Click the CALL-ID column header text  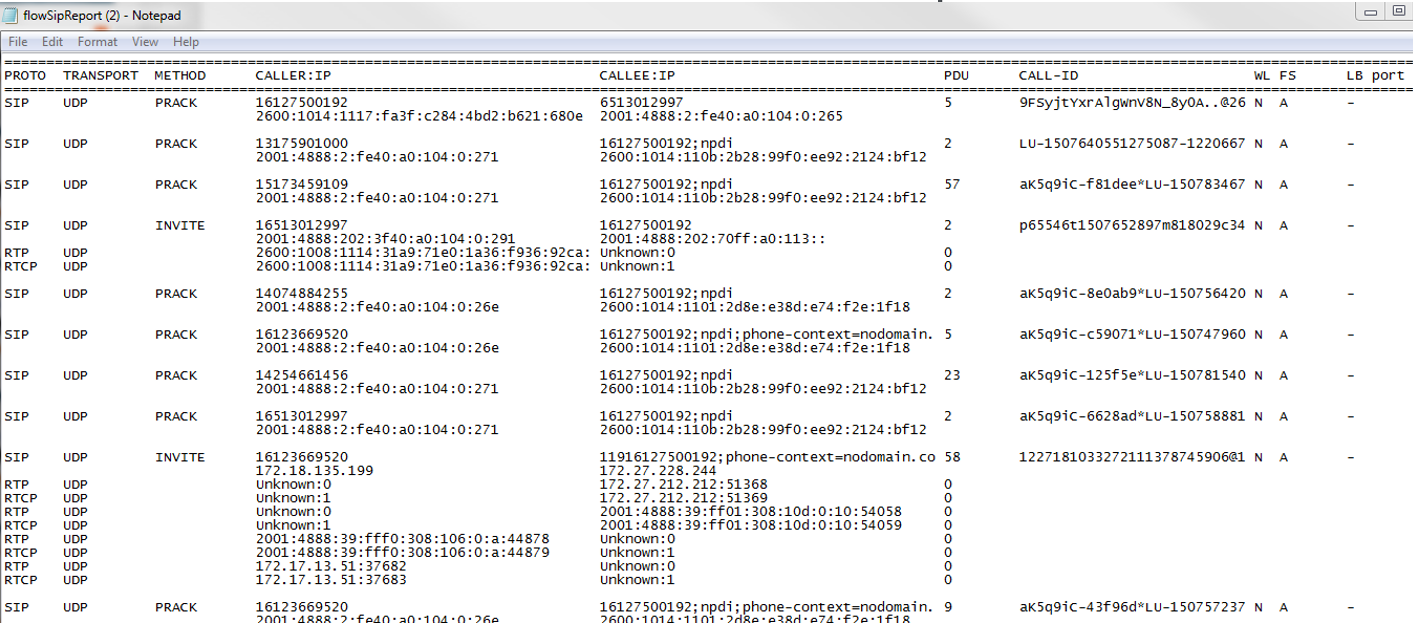1048,75
